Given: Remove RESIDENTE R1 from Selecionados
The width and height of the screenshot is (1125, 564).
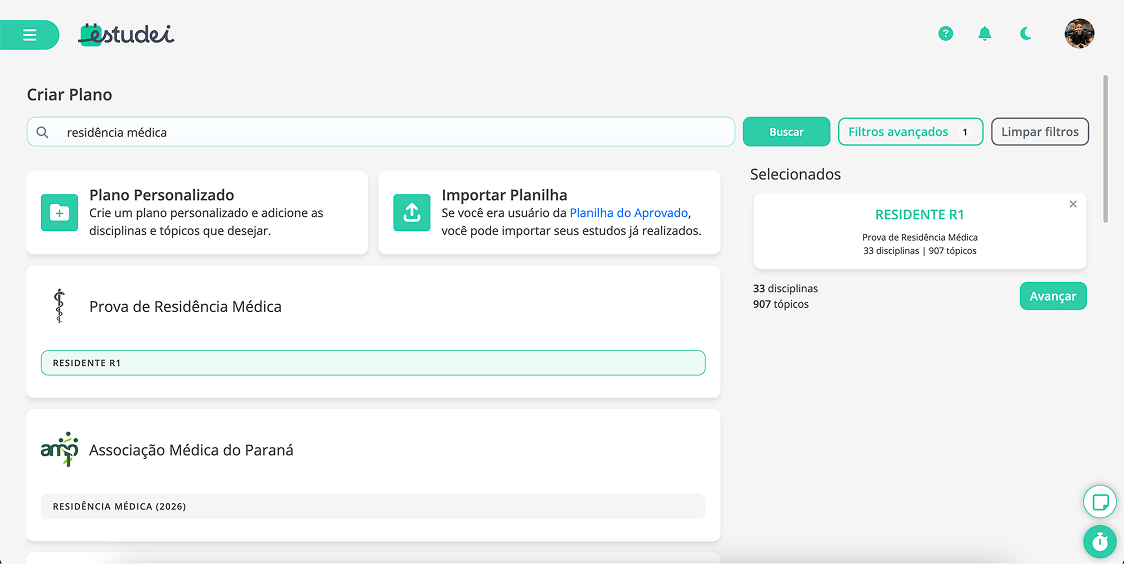Looking at the screenshot, I should [x=1073, y=205].
